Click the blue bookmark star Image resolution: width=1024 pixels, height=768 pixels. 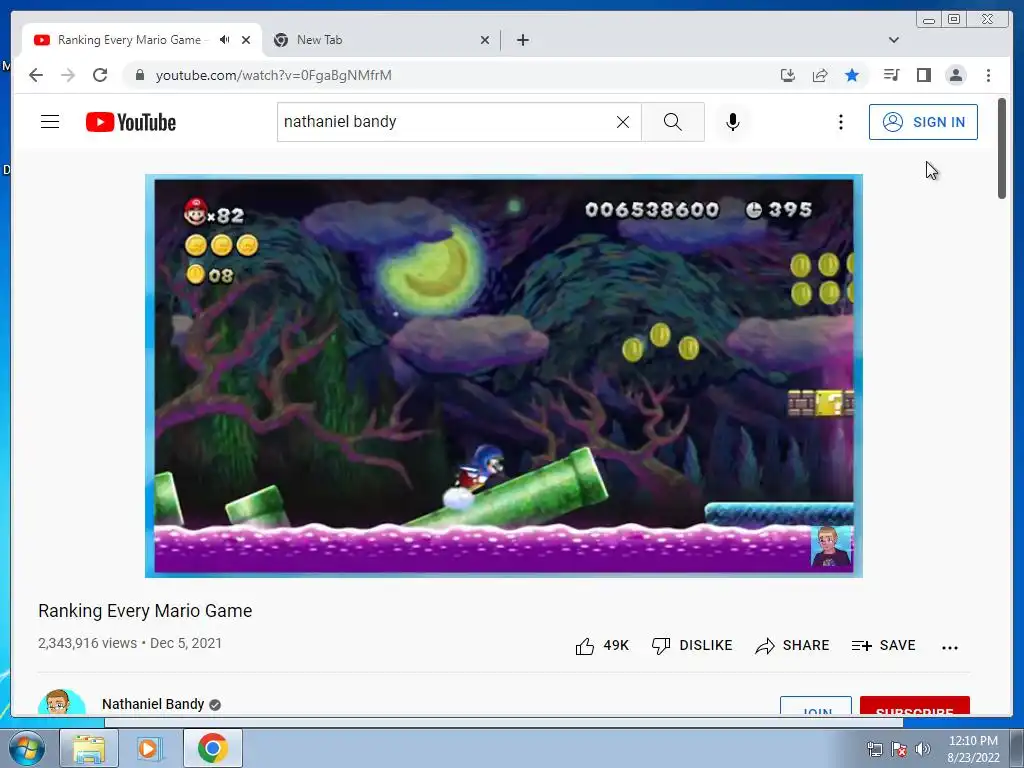click(x=852, y=75)
